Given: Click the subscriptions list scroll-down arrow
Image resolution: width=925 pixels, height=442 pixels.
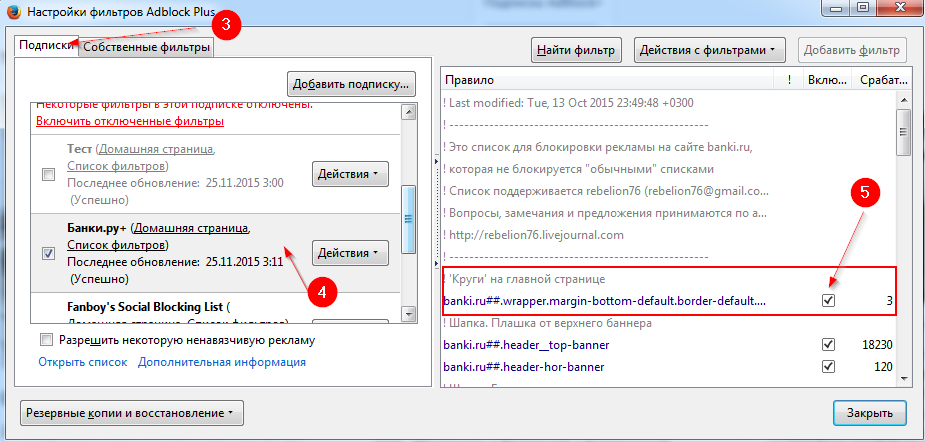Looking at the screenshot, I should click(x=408, y=313).
